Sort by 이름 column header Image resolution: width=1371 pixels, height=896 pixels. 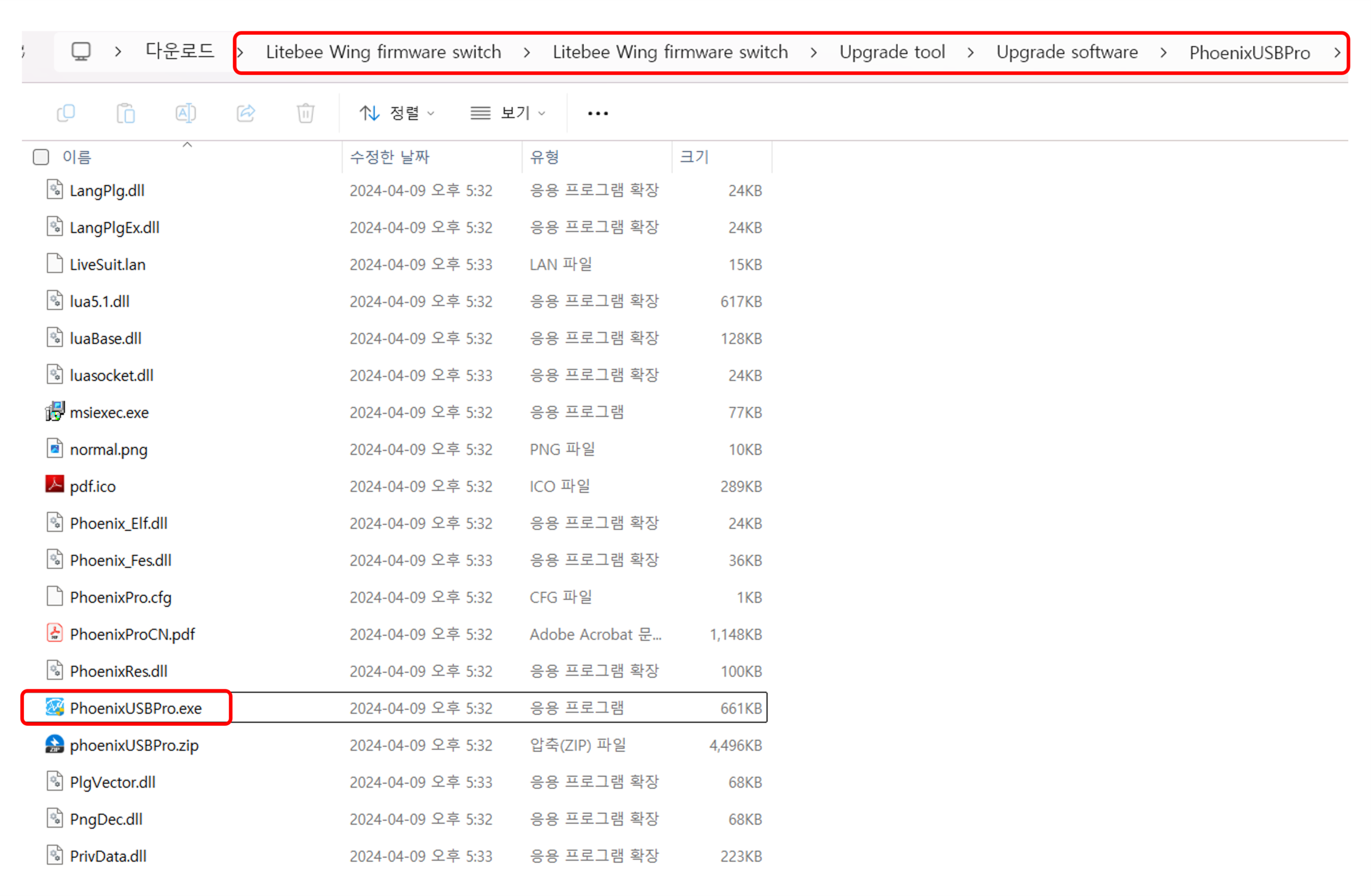(x=77, y=156)
